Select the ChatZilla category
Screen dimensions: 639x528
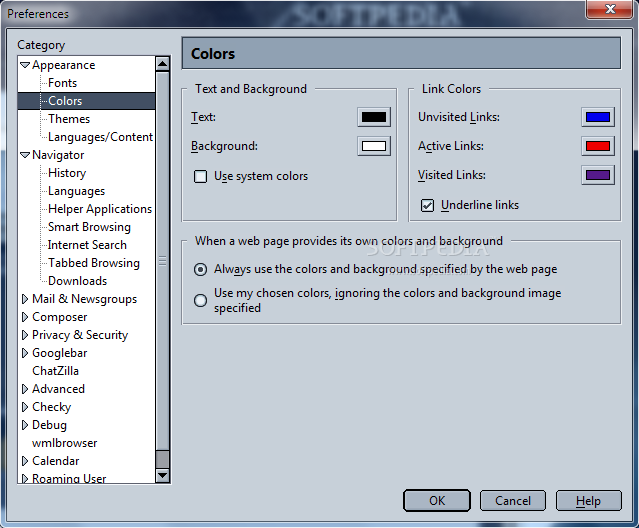pyautogui.click(x=55, y=371)
